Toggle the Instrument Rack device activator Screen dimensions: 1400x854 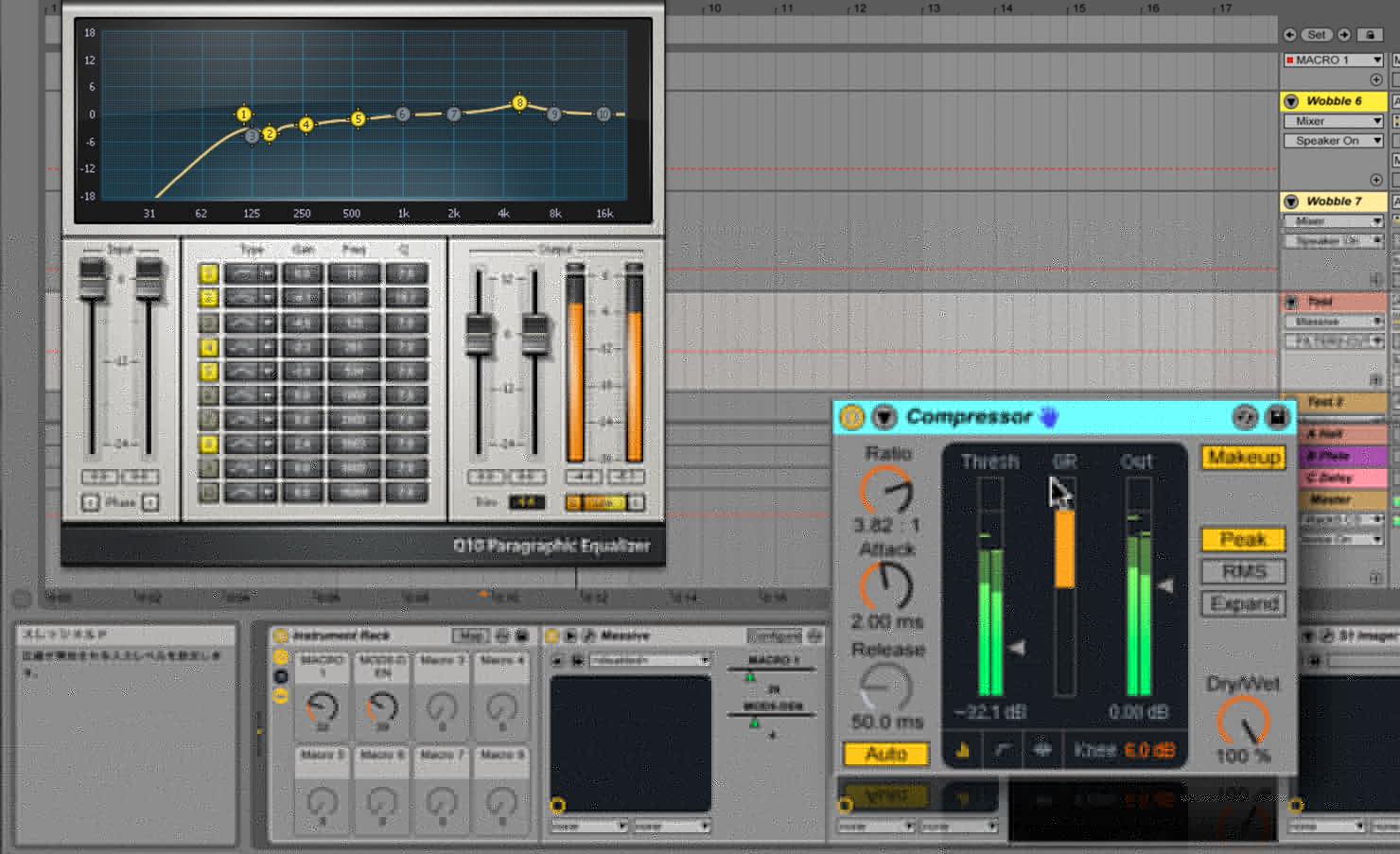pyautogui.click(x=280, y=636)
